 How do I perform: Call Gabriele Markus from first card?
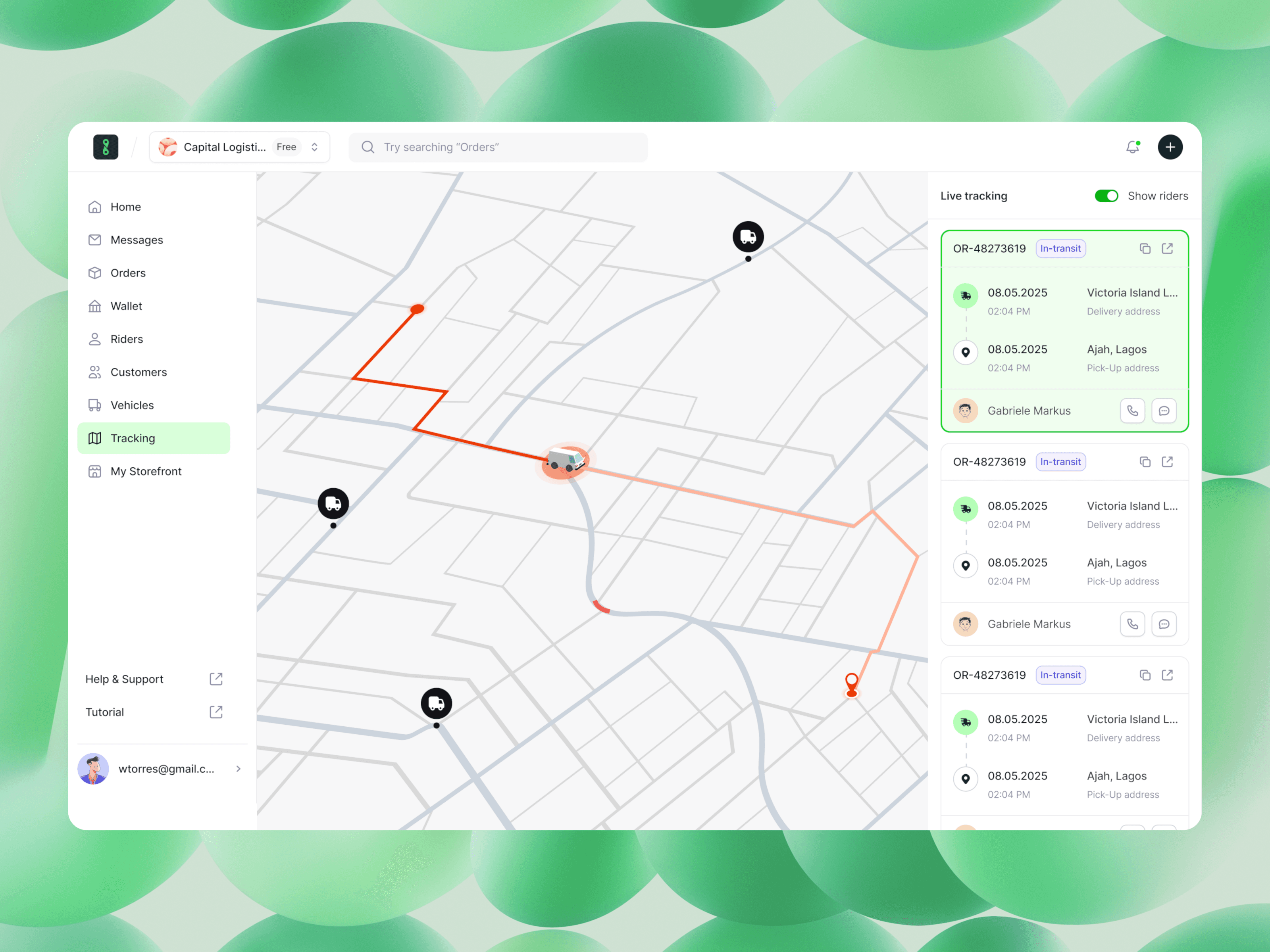[1132, 411]
